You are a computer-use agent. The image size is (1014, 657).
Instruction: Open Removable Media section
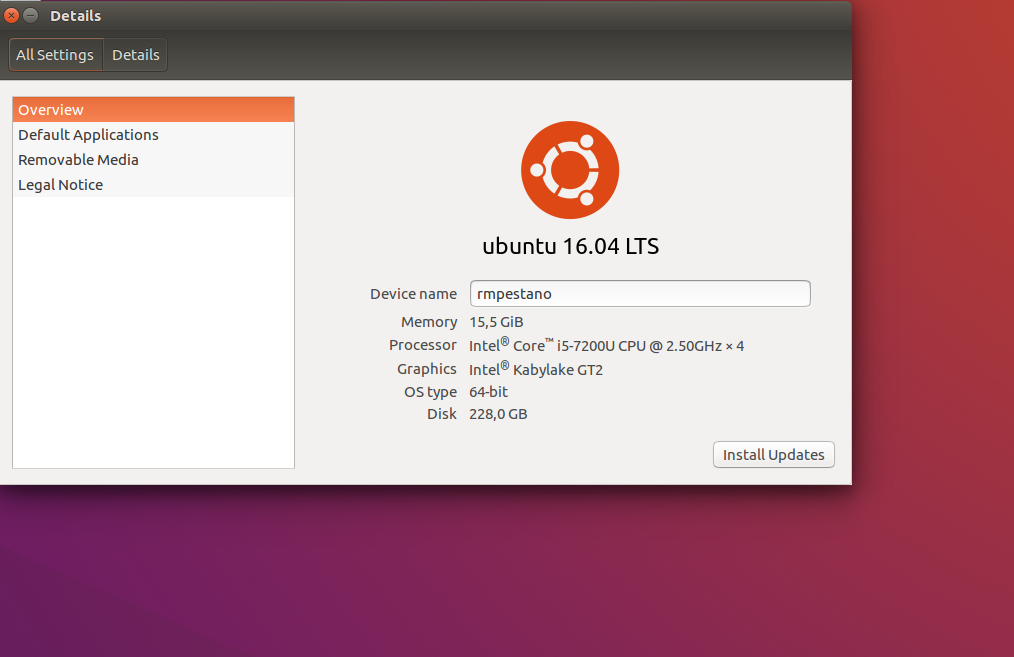pos(153,160)
